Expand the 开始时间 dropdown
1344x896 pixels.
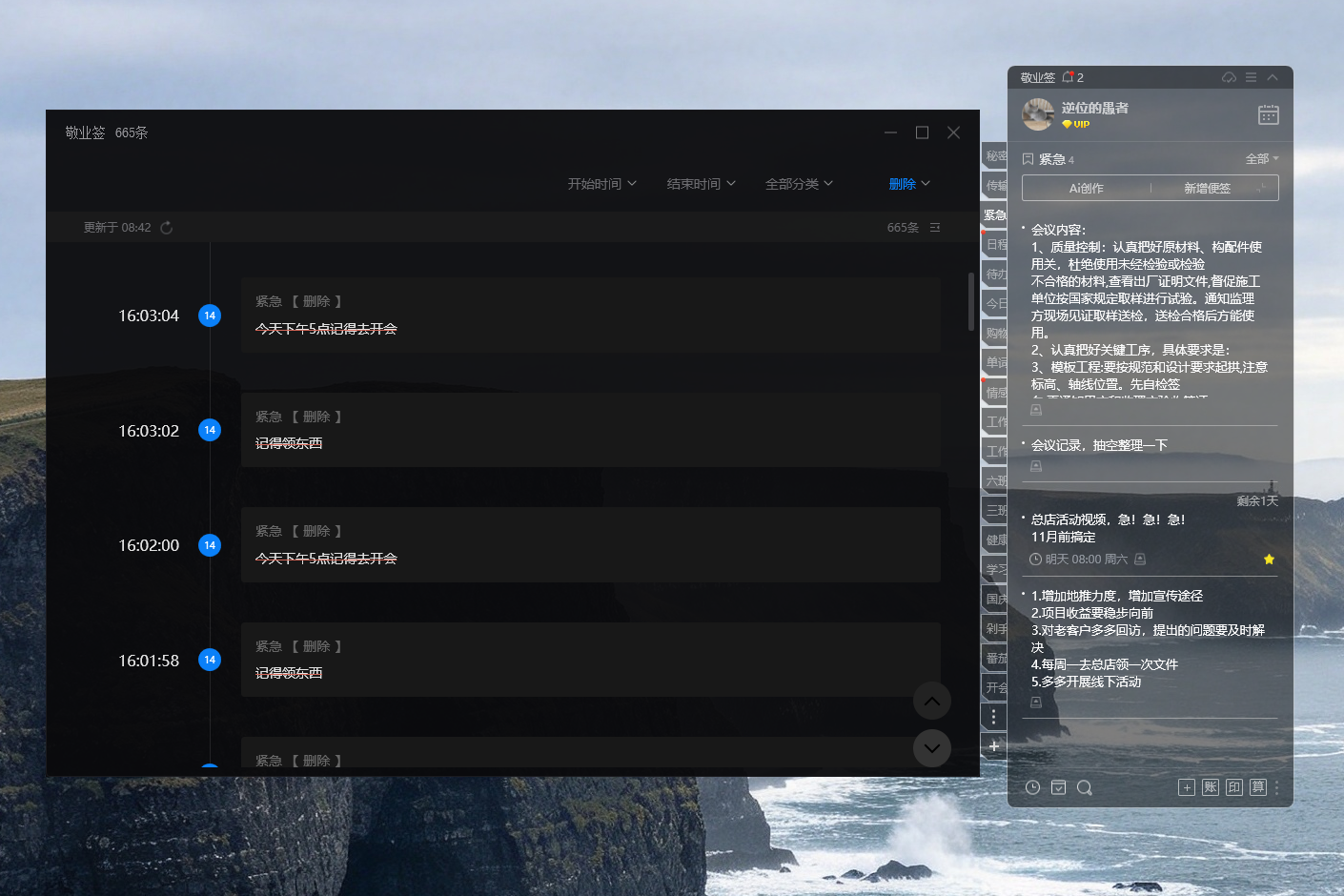click(x=602, y=184)
